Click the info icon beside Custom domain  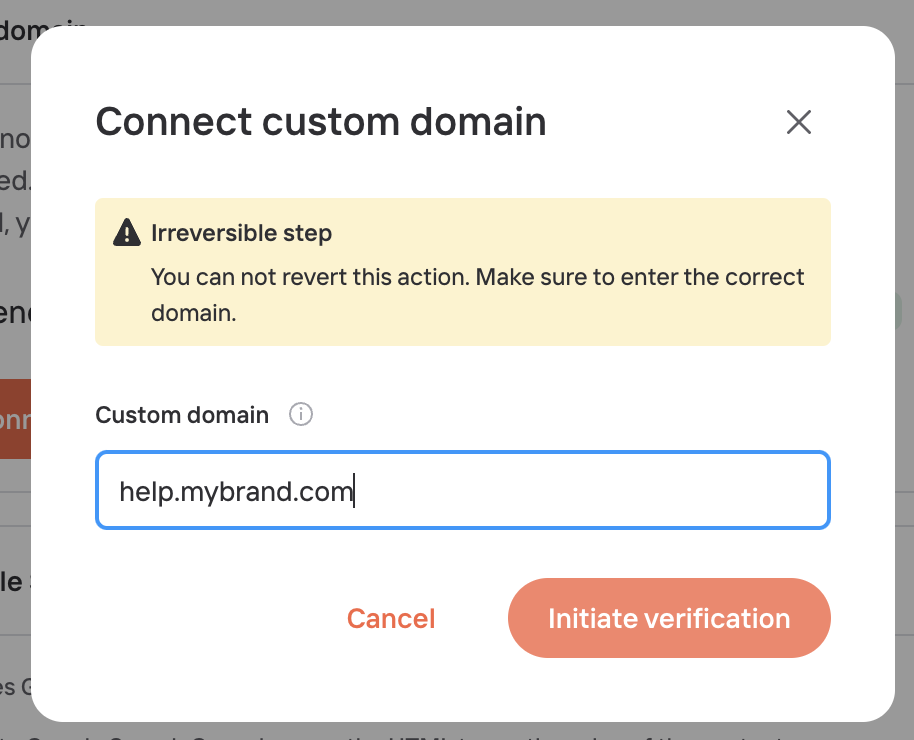point(301,415)
